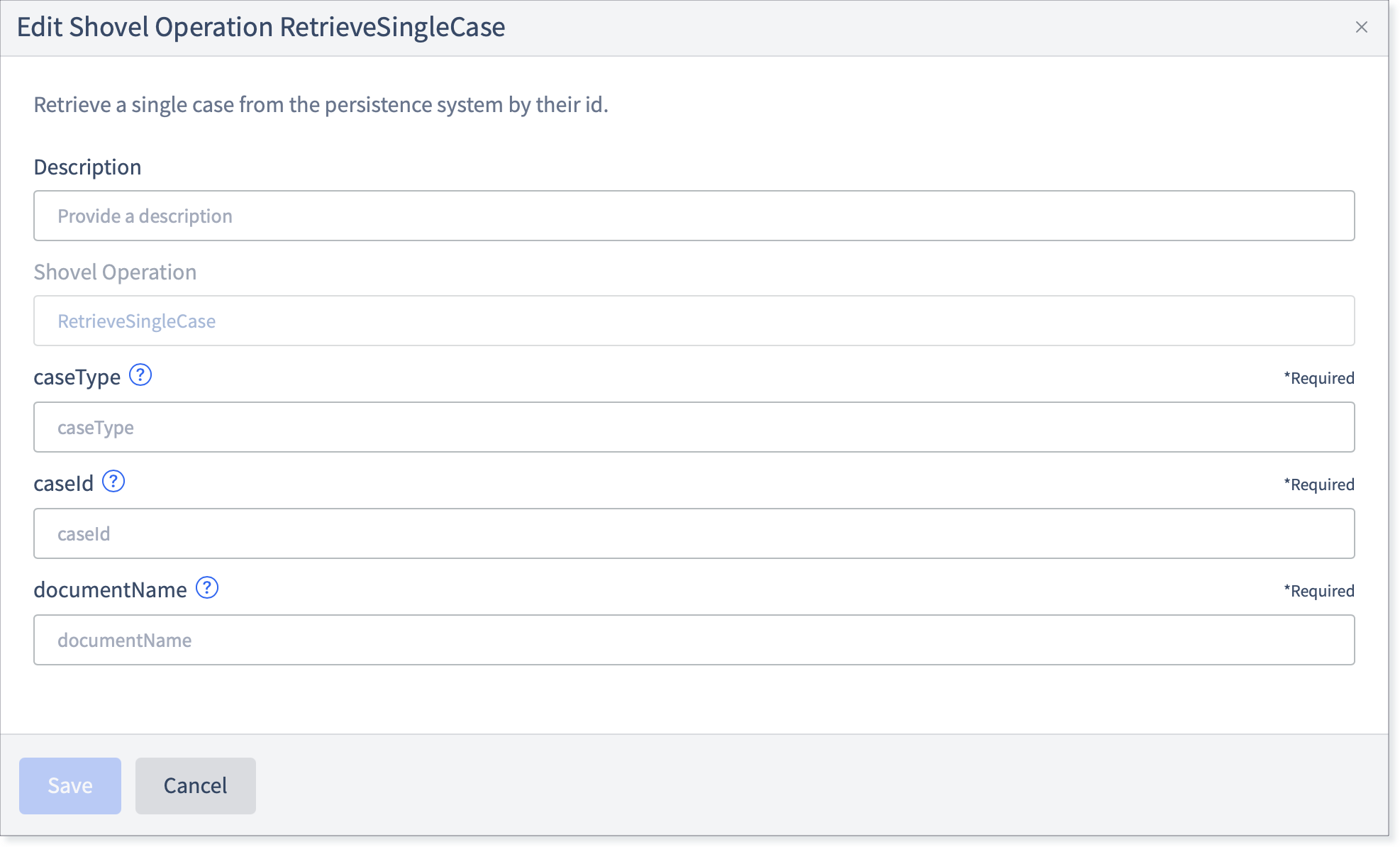Screen dimensions: 1400x847
Task: Click the Required marker for caseType
Action: (x=1319, y=378)
